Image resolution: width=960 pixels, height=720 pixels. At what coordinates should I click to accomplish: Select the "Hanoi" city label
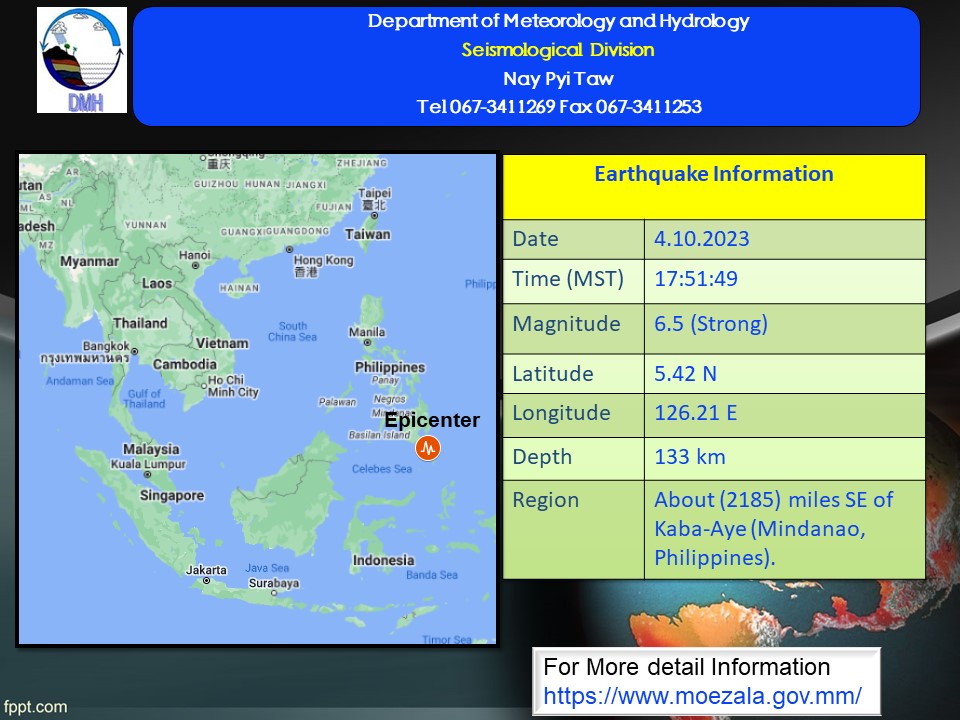pos(195,255)
